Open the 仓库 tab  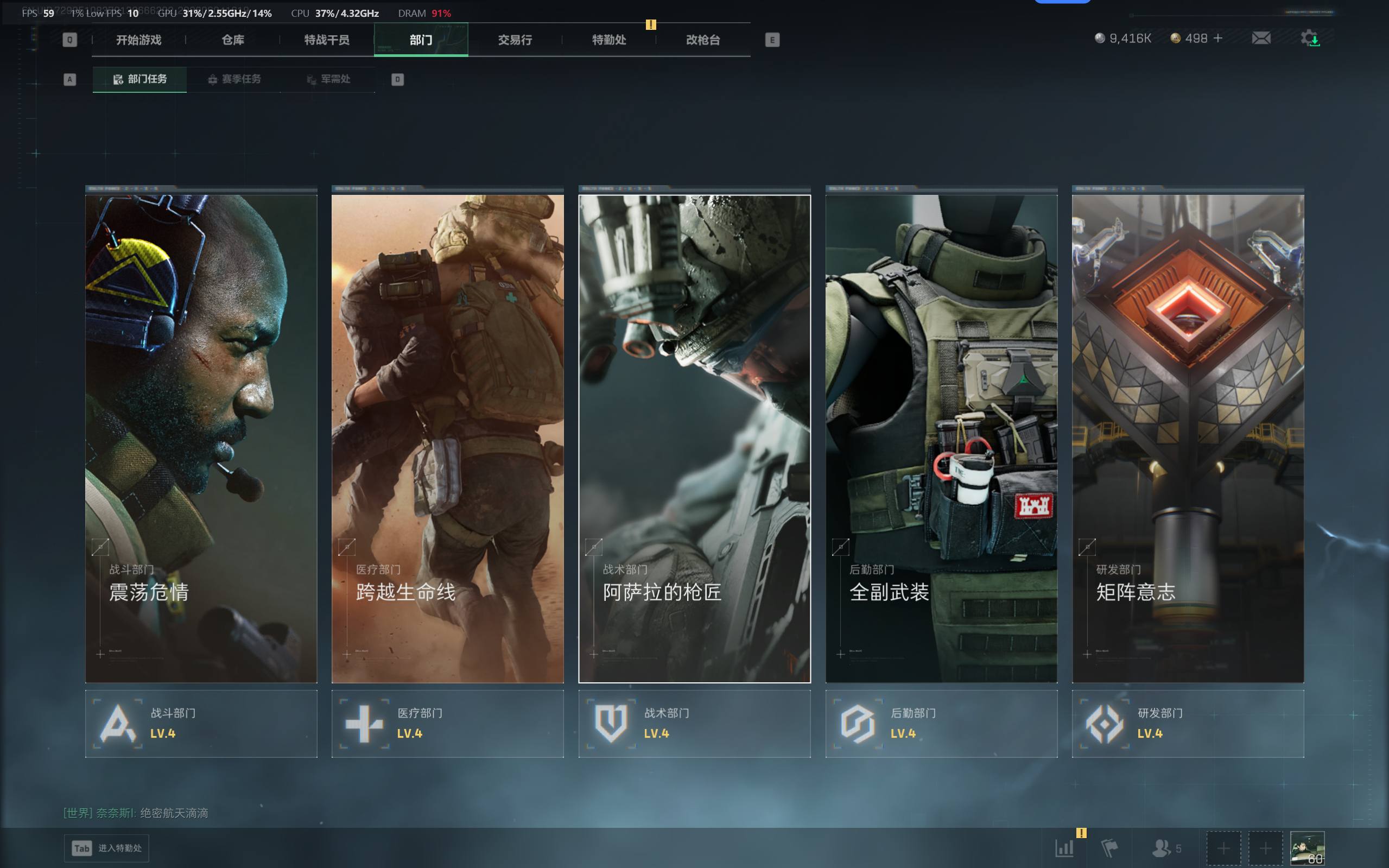point(232,40)
